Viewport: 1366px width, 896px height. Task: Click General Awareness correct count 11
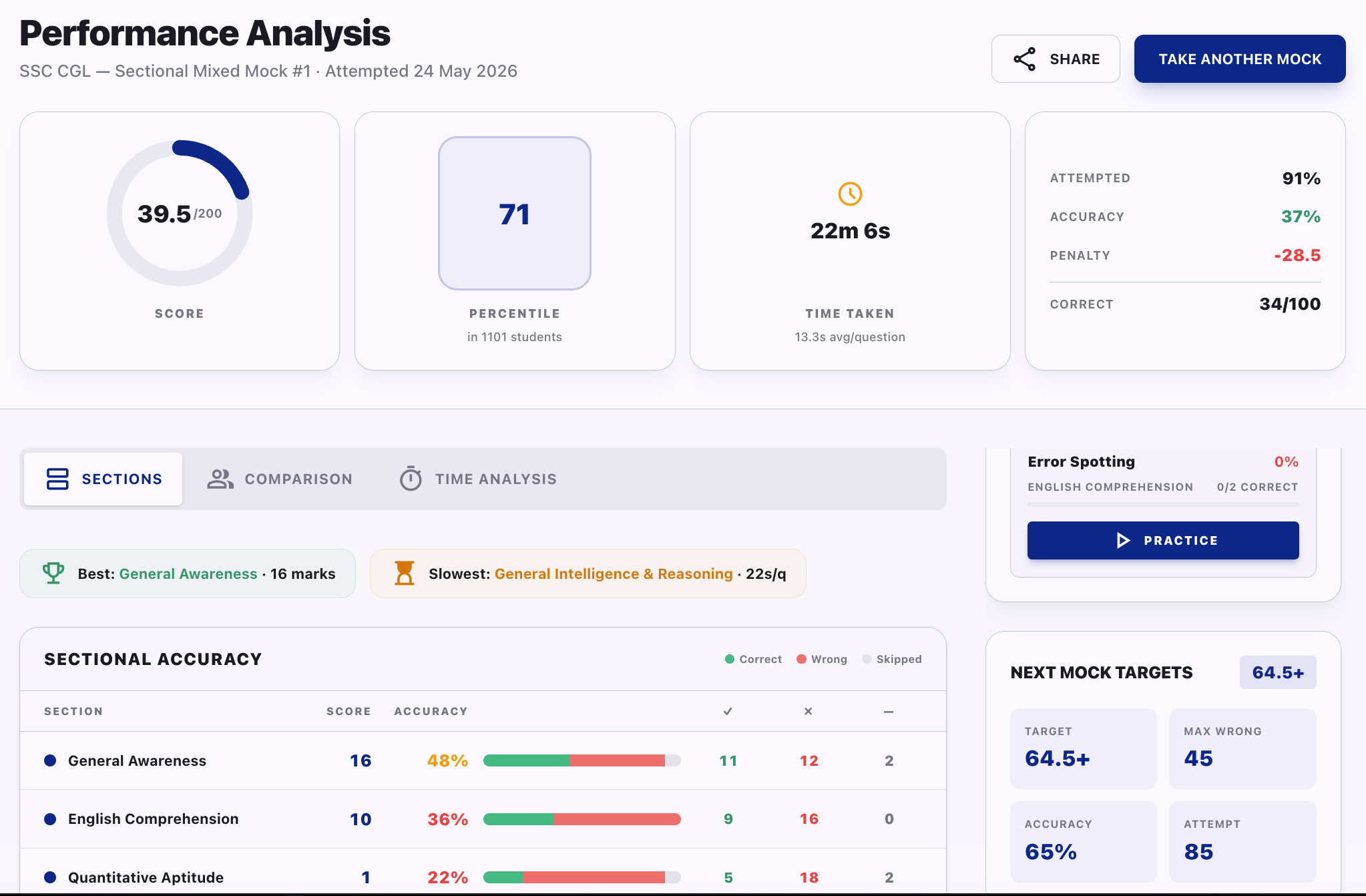(728, 760)
